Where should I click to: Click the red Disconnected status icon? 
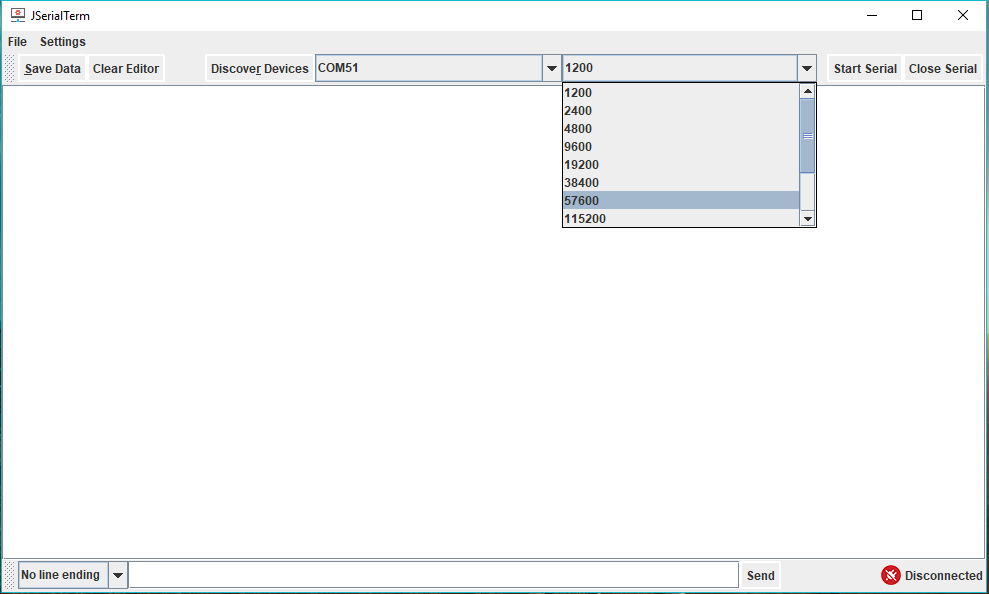pos(891,575)
